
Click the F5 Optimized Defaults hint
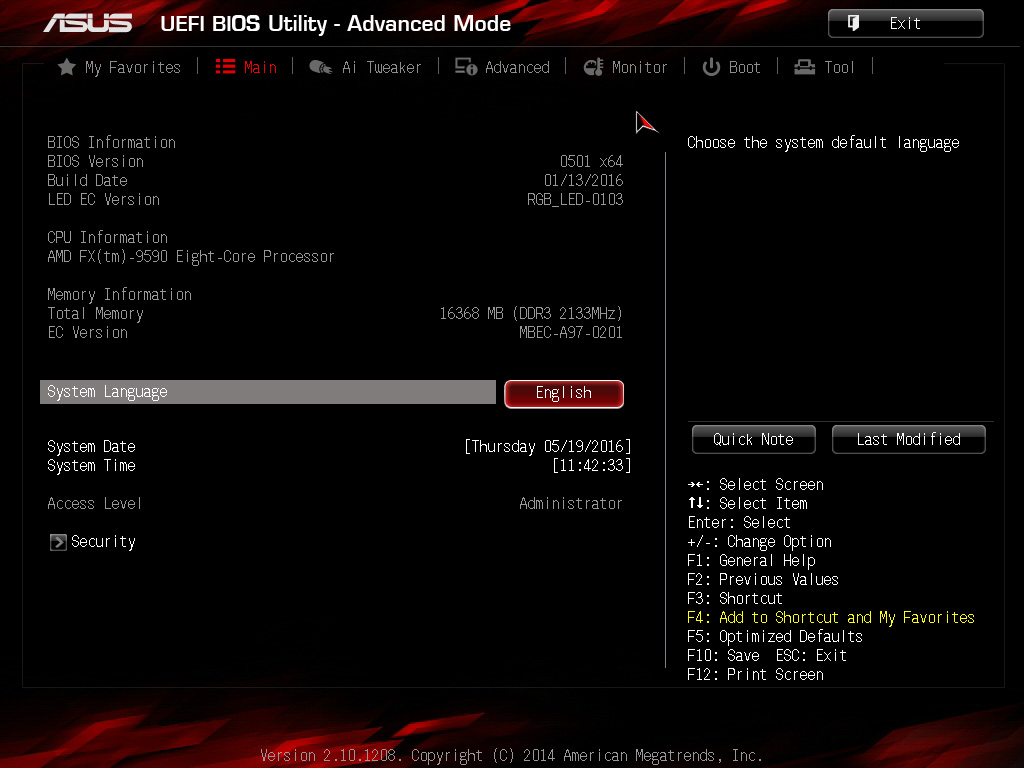click(x=775, y=637)
